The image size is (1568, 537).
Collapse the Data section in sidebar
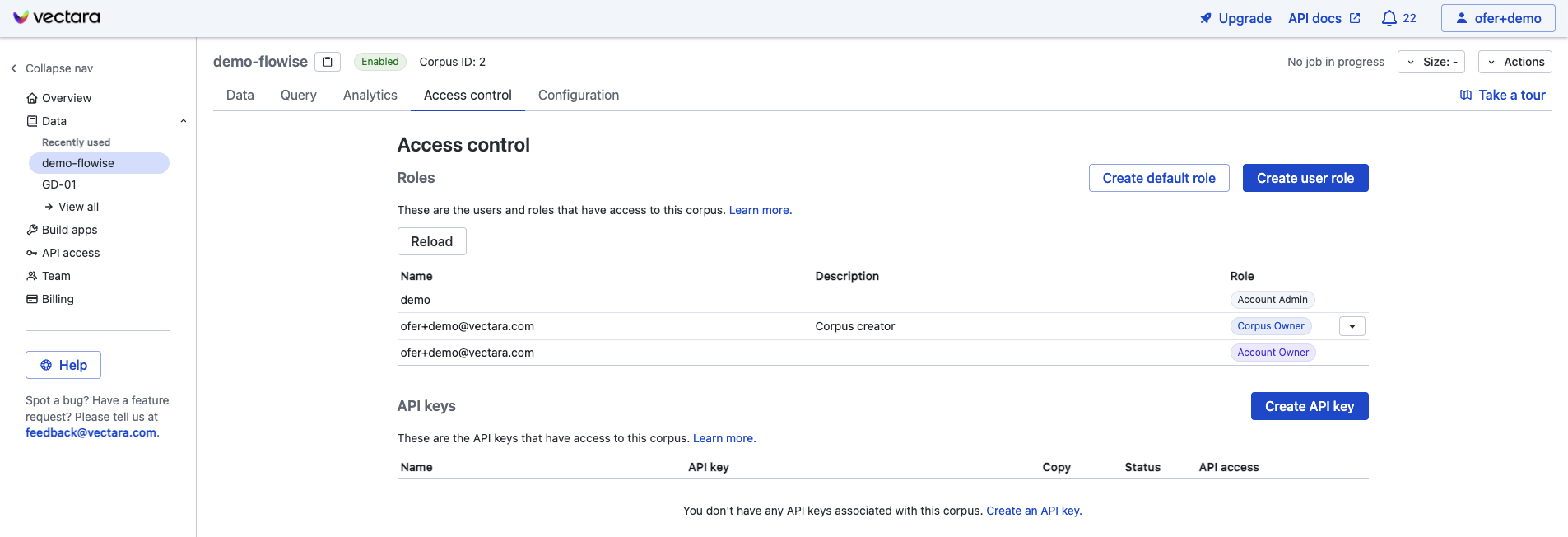click(184, 121)
